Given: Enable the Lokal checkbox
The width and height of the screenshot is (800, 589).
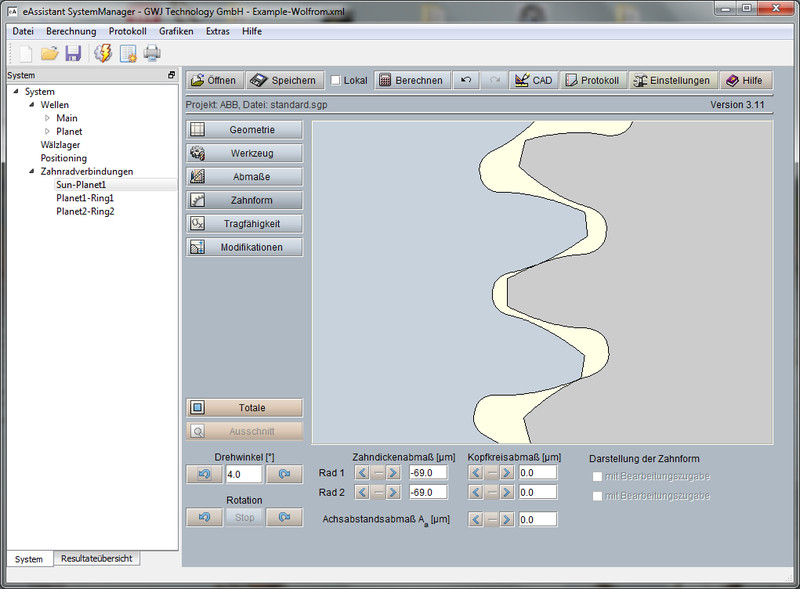Looking at the screenshot, I should point(336,80).
